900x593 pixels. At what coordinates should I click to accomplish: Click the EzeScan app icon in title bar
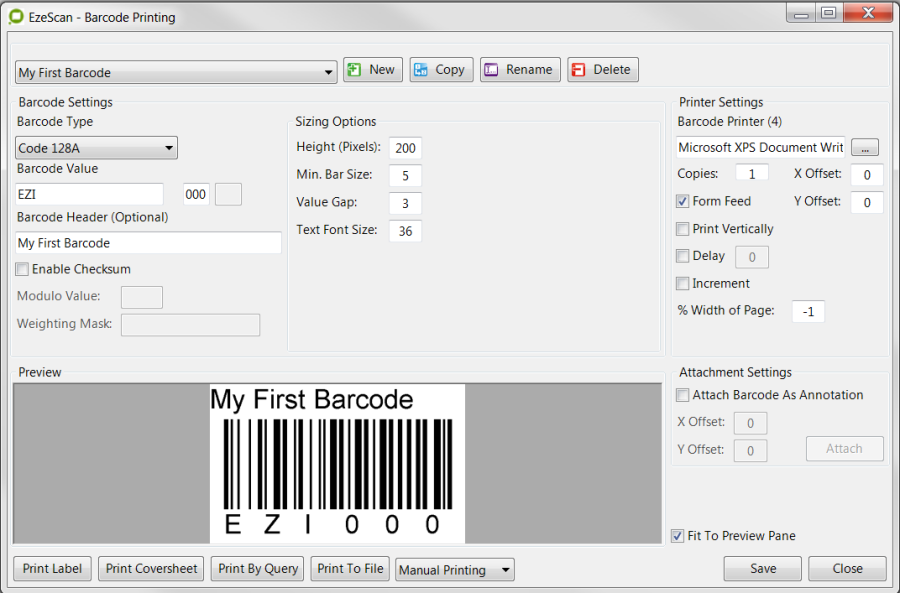[16, 17]
